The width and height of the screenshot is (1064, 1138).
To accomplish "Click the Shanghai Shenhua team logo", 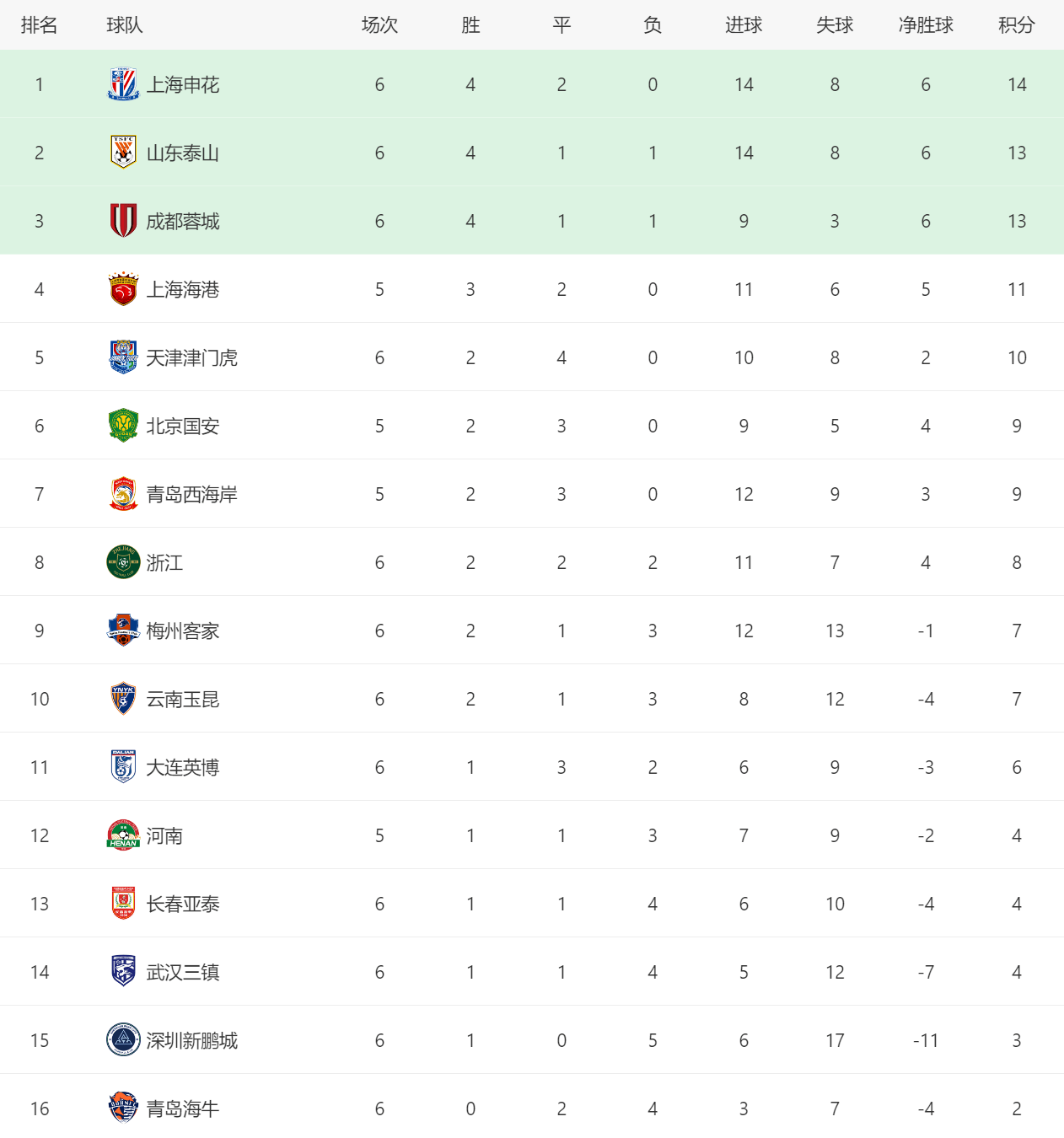I will click(123, 84).
